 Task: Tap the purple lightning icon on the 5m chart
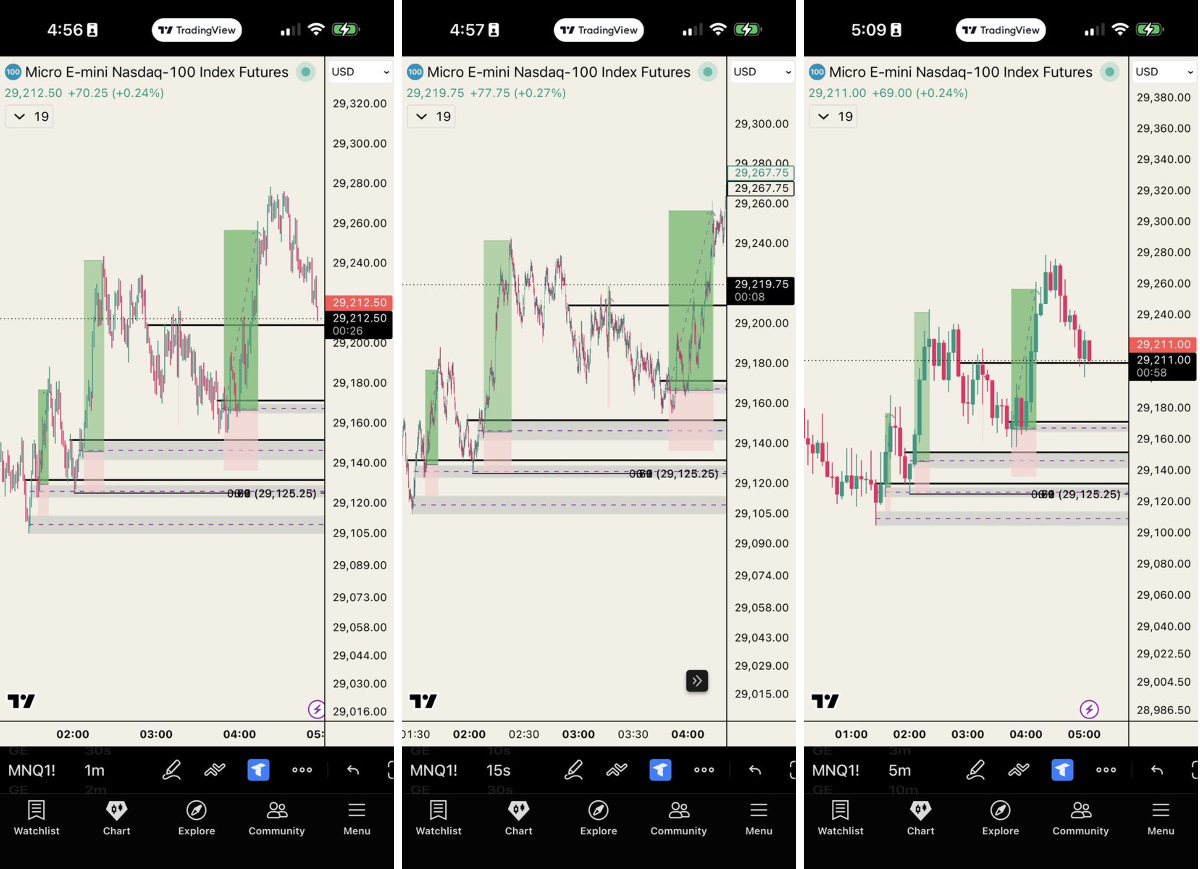pyautogui.click(x=1089, y=709)
